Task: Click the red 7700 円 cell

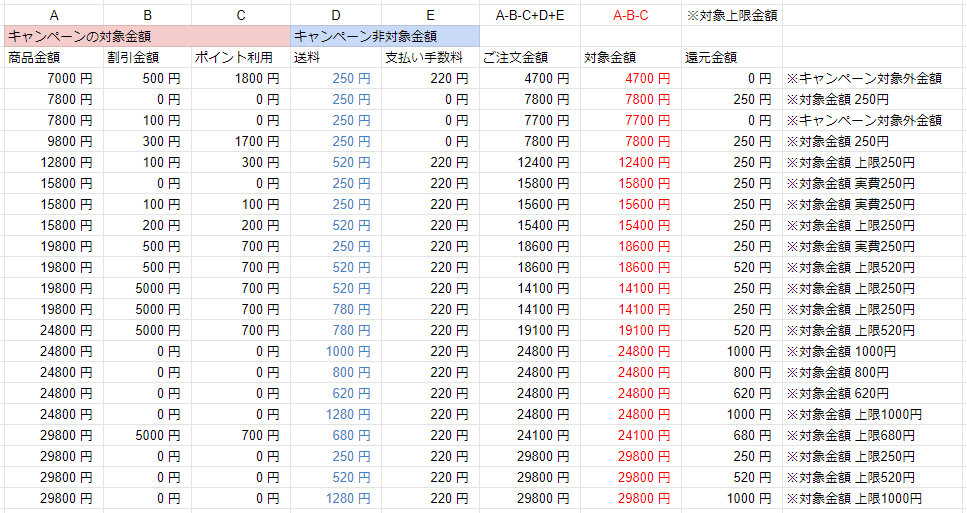Action: pyautogui.click(x=630, y=120)
